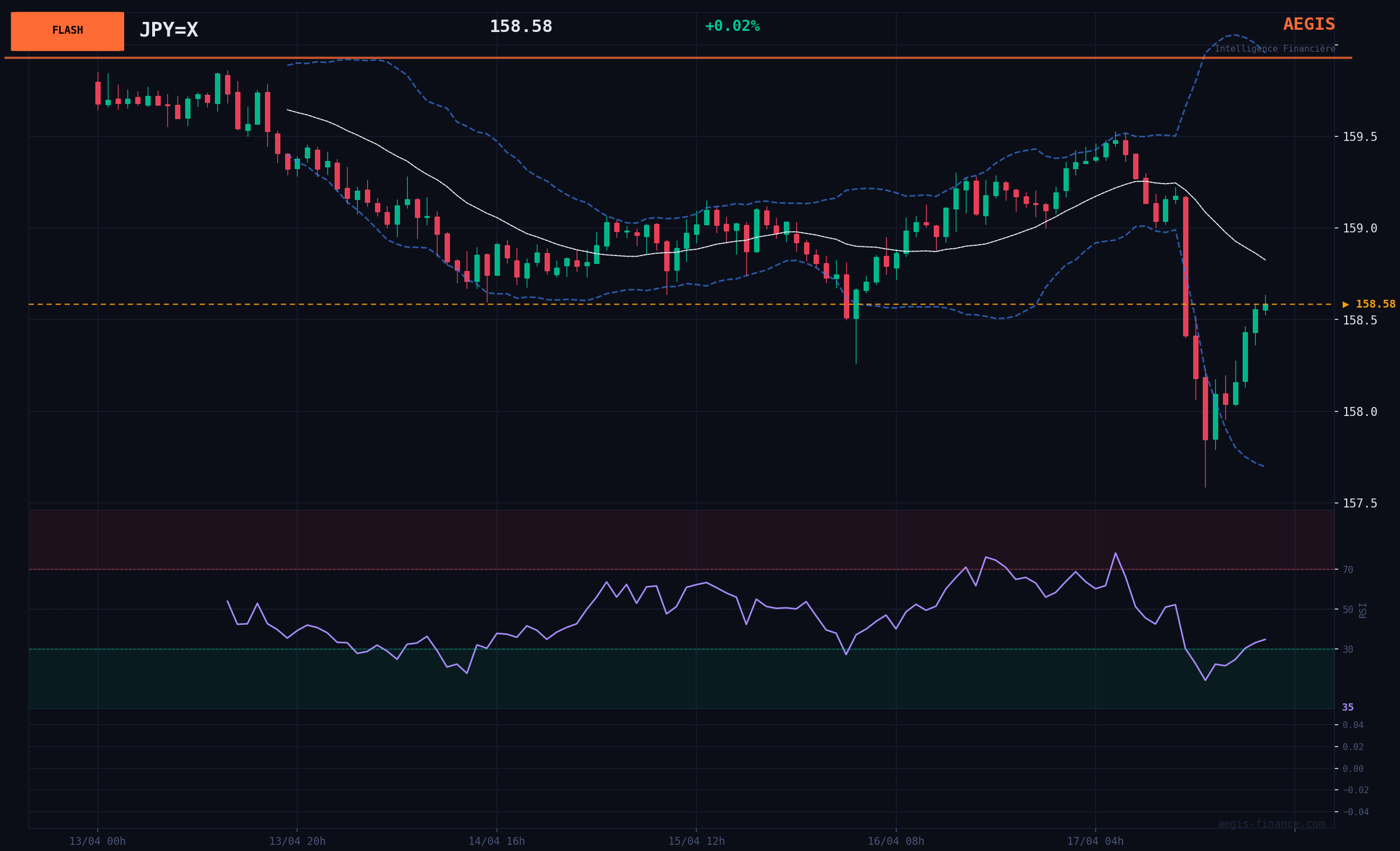Click the 16/04 08h time label
This screenshot has height=851, width=1400.
click(x=896, y=841)
